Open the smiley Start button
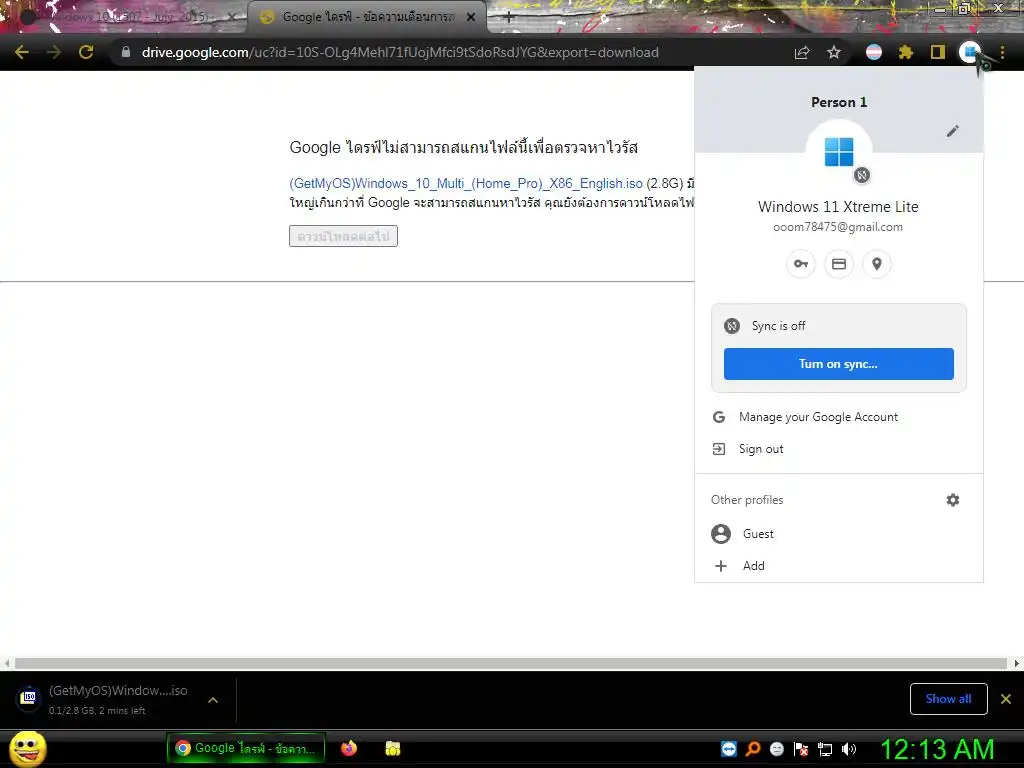This screenshot has width=1024, height=768. pyautogui.click(x=27, y=748)
